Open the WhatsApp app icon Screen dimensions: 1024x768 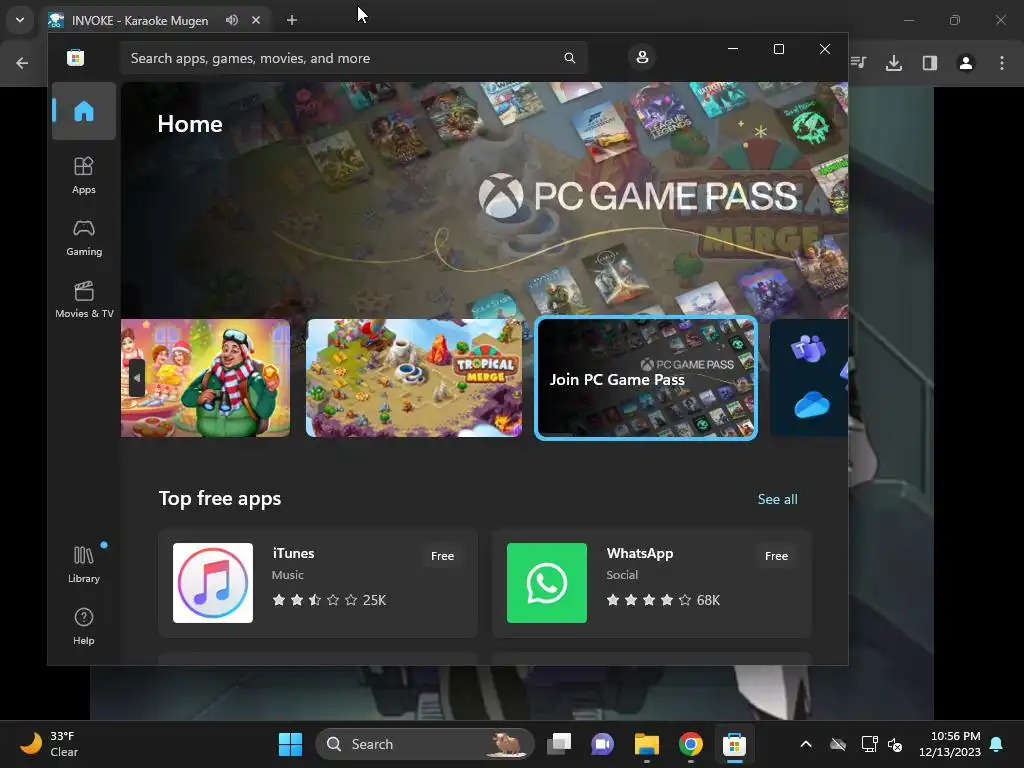coord(547,583)
